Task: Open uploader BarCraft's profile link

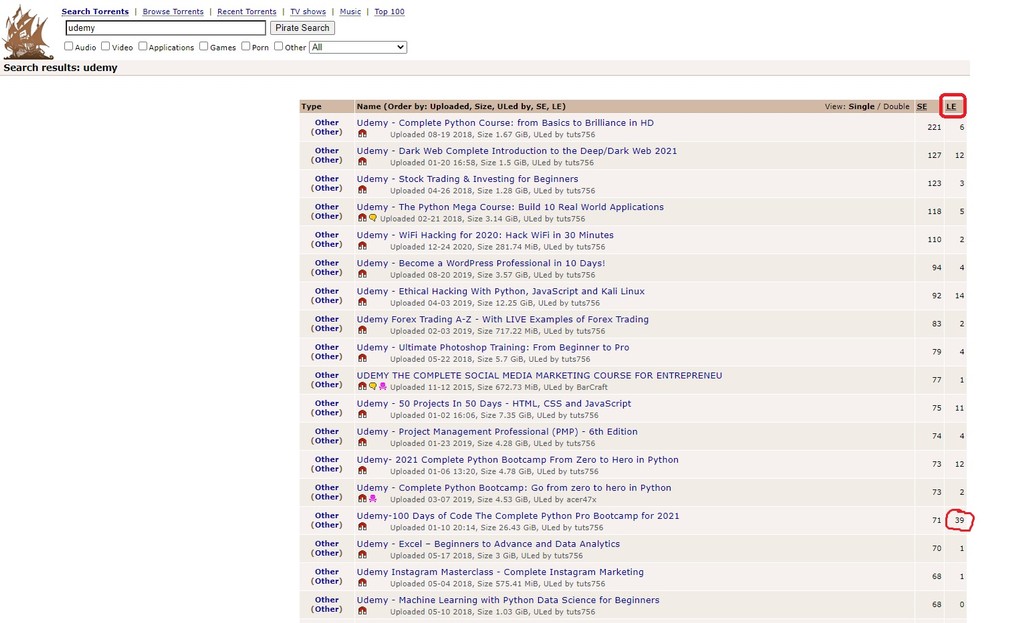Action: tap(592, 387)
